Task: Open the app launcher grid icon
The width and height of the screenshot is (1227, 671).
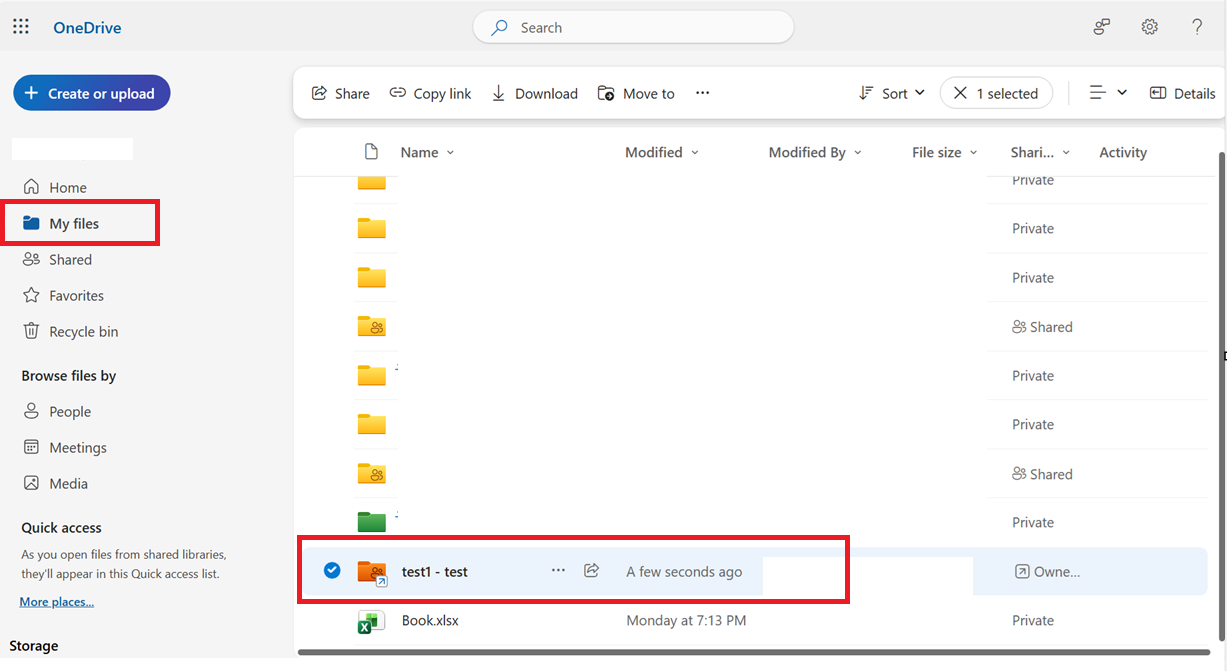Action: 21,27
